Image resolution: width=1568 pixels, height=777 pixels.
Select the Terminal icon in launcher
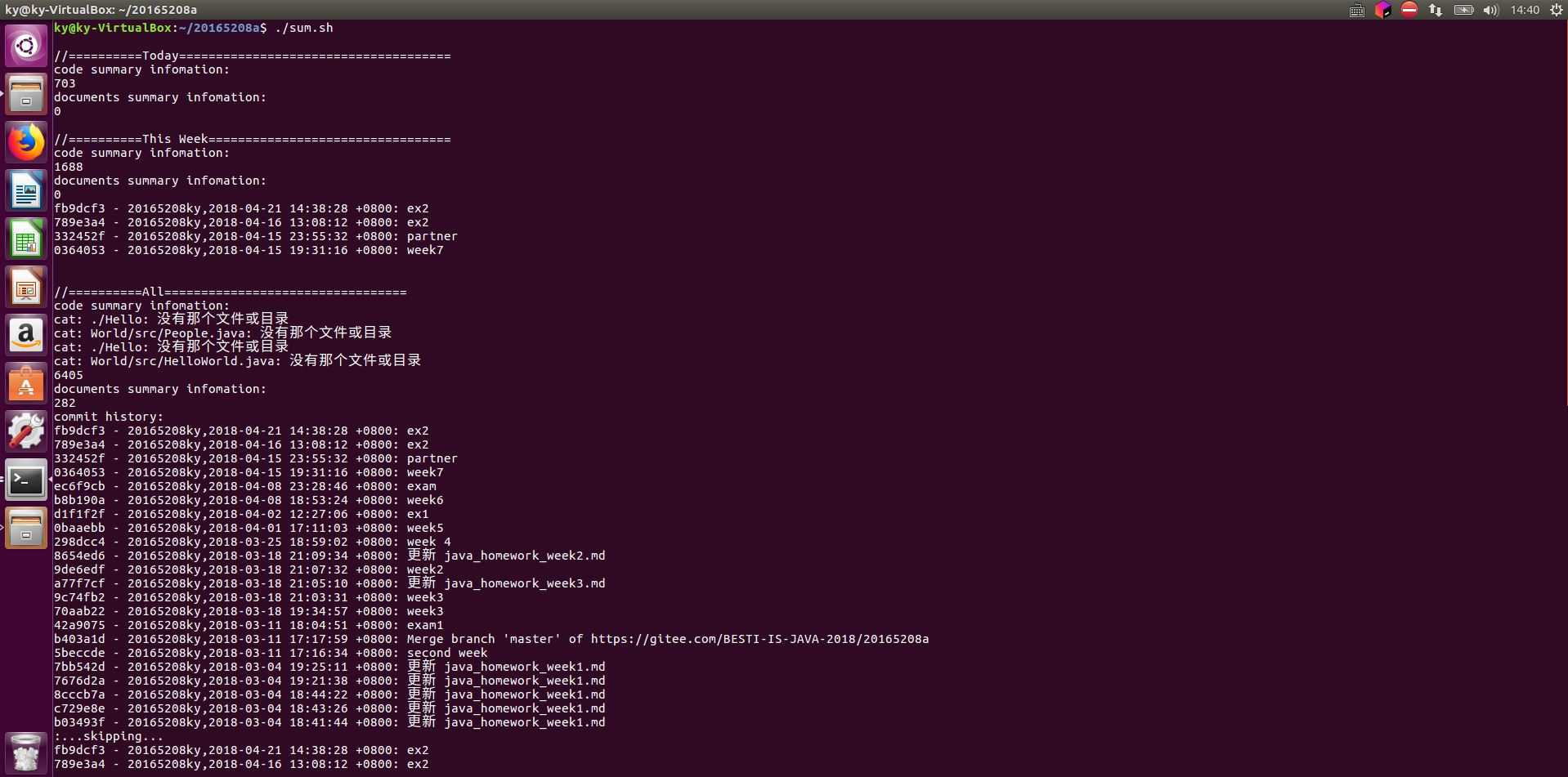26,480
